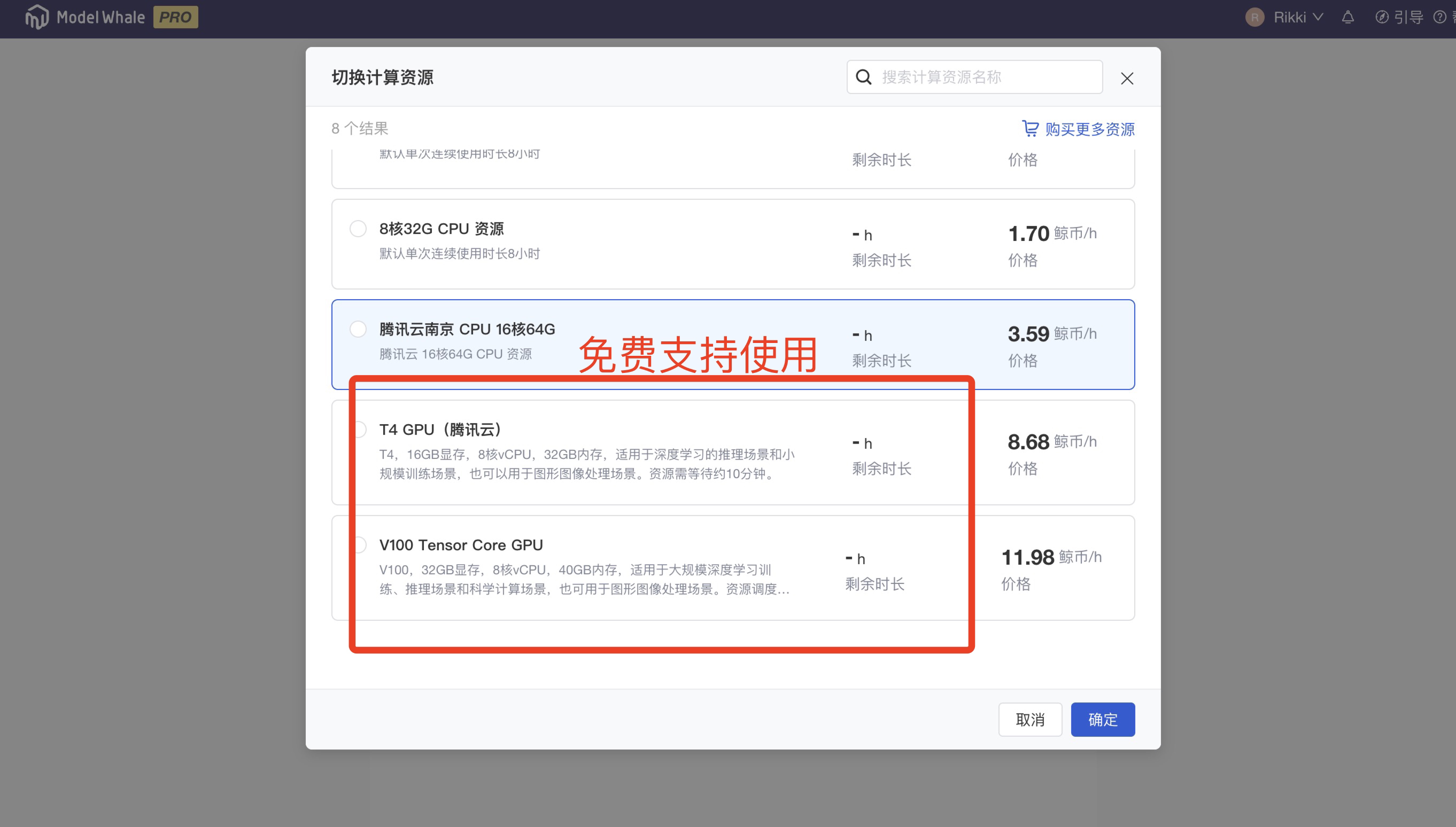Click the guide compass icon

point(1382,17)
